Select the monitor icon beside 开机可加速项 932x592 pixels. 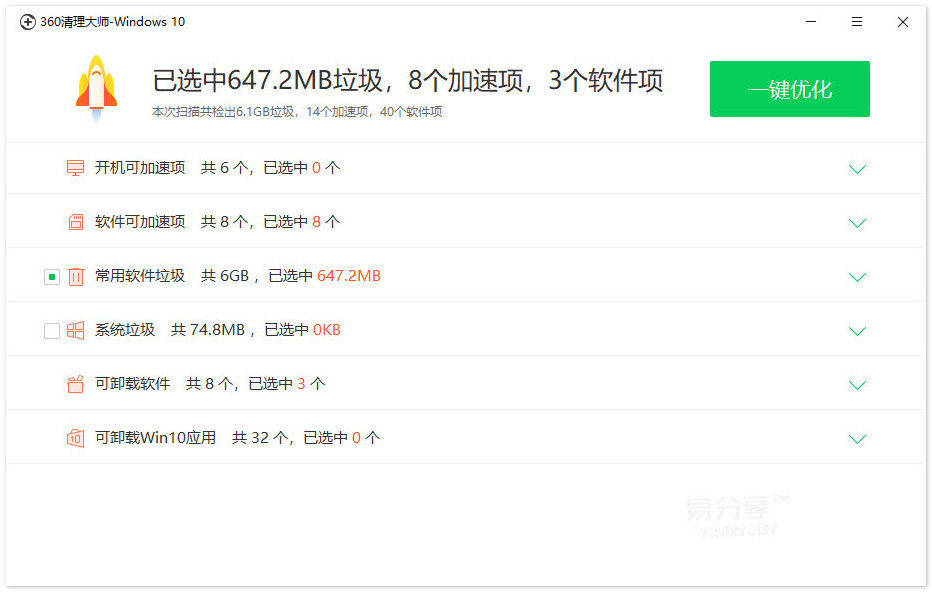[x=75, y=168]
